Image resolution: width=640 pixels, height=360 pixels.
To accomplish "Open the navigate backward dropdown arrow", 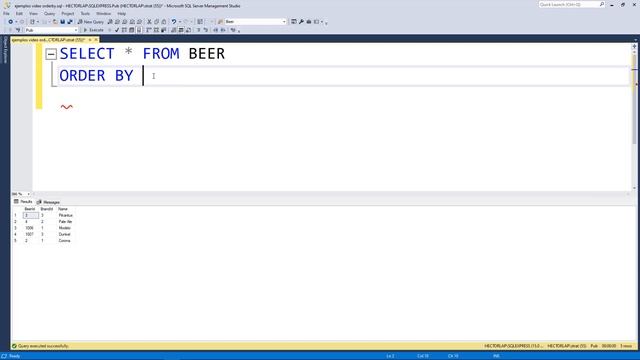I will [x=16, y=22].
